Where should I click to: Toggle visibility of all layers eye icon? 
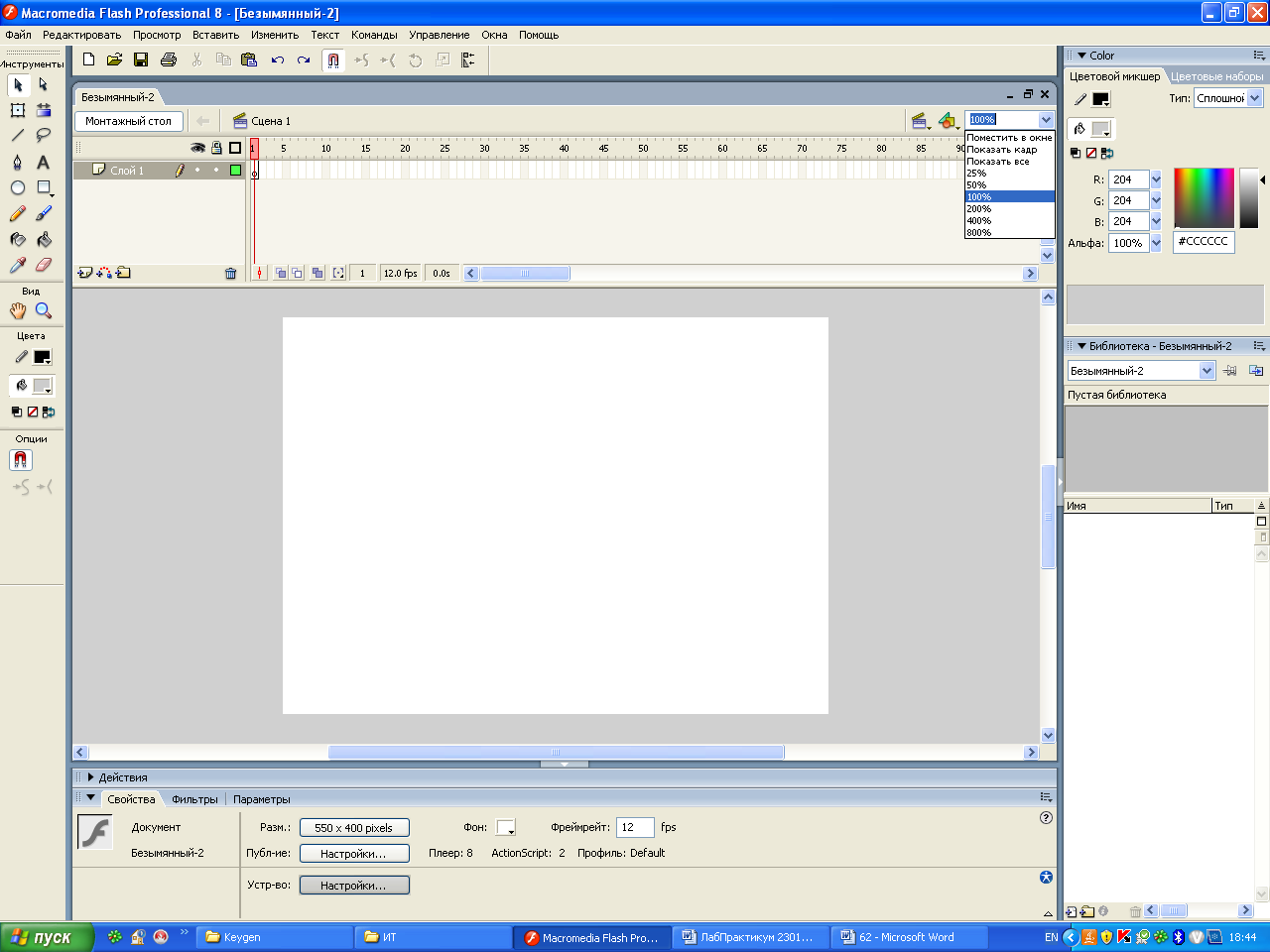[197, 148]
